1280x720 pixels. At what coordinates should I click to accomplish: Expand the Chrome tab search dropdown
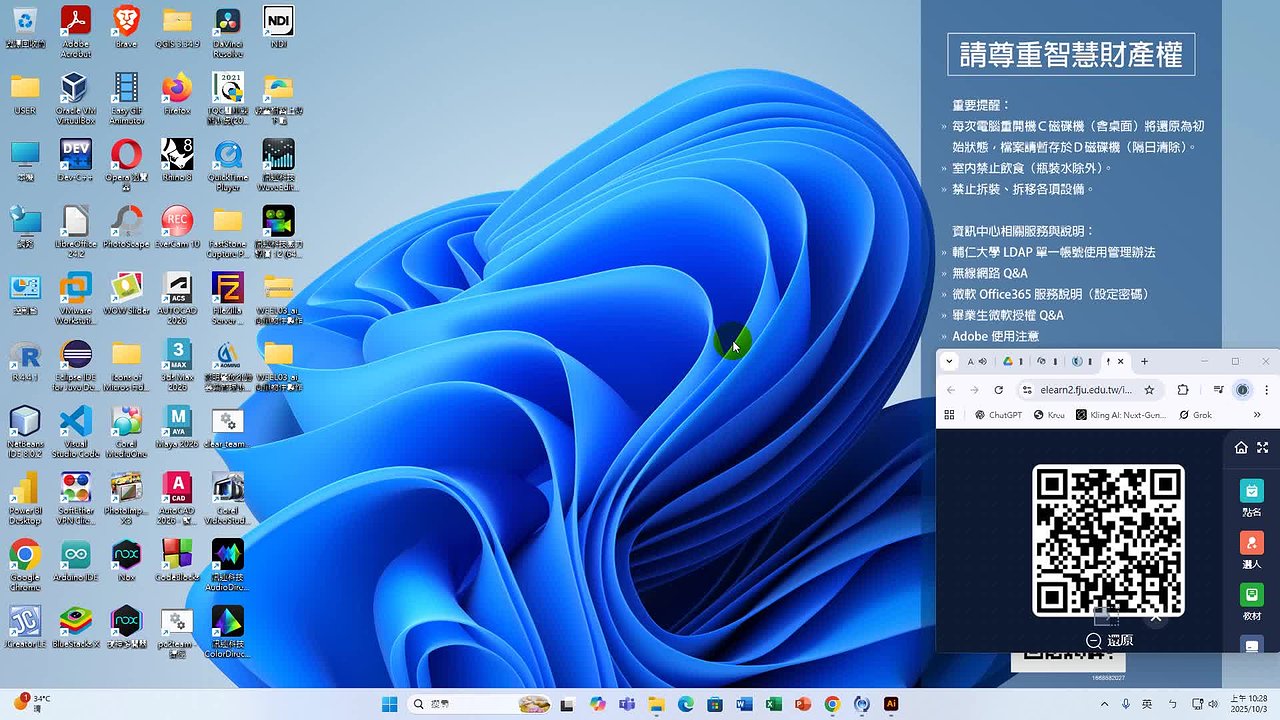tap(949, 361)
